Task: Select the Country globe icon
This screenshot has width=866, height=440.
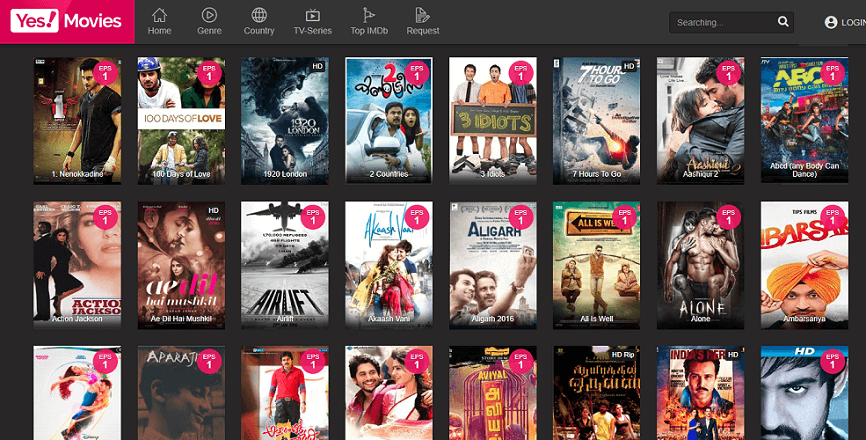Action: [x=259, y=15]
